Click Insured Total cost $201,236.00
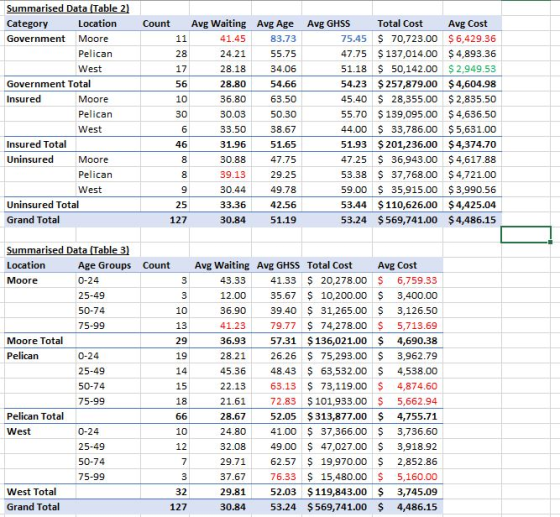This screenshot has width=560, height=517. point(408,144)
